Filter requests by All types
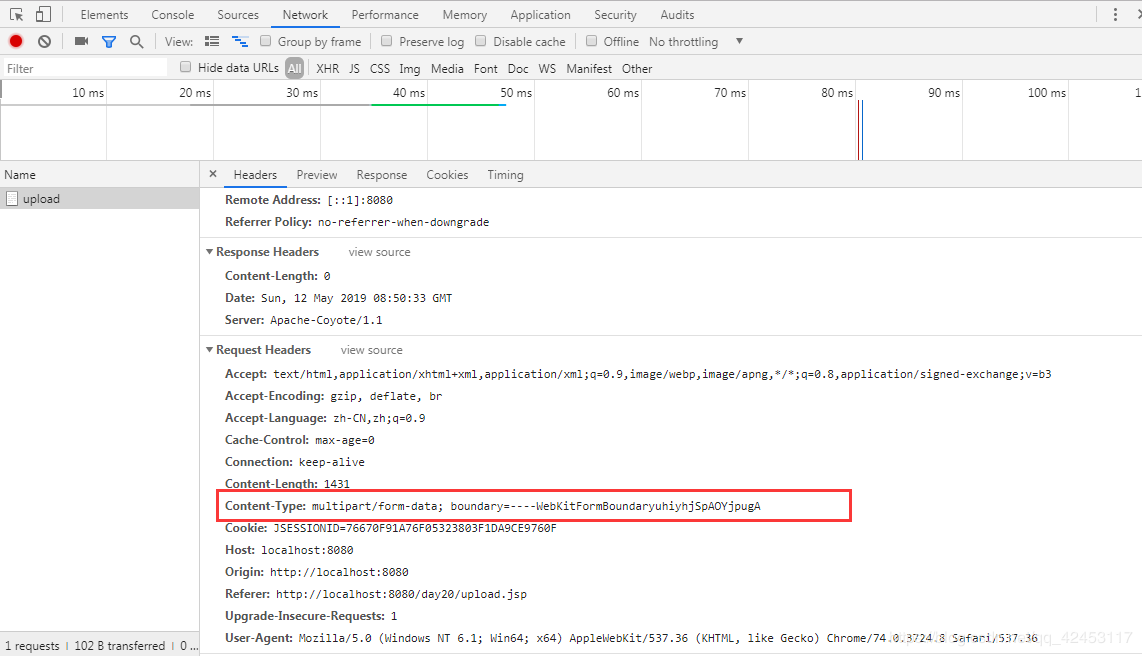 tap(294, 68)
